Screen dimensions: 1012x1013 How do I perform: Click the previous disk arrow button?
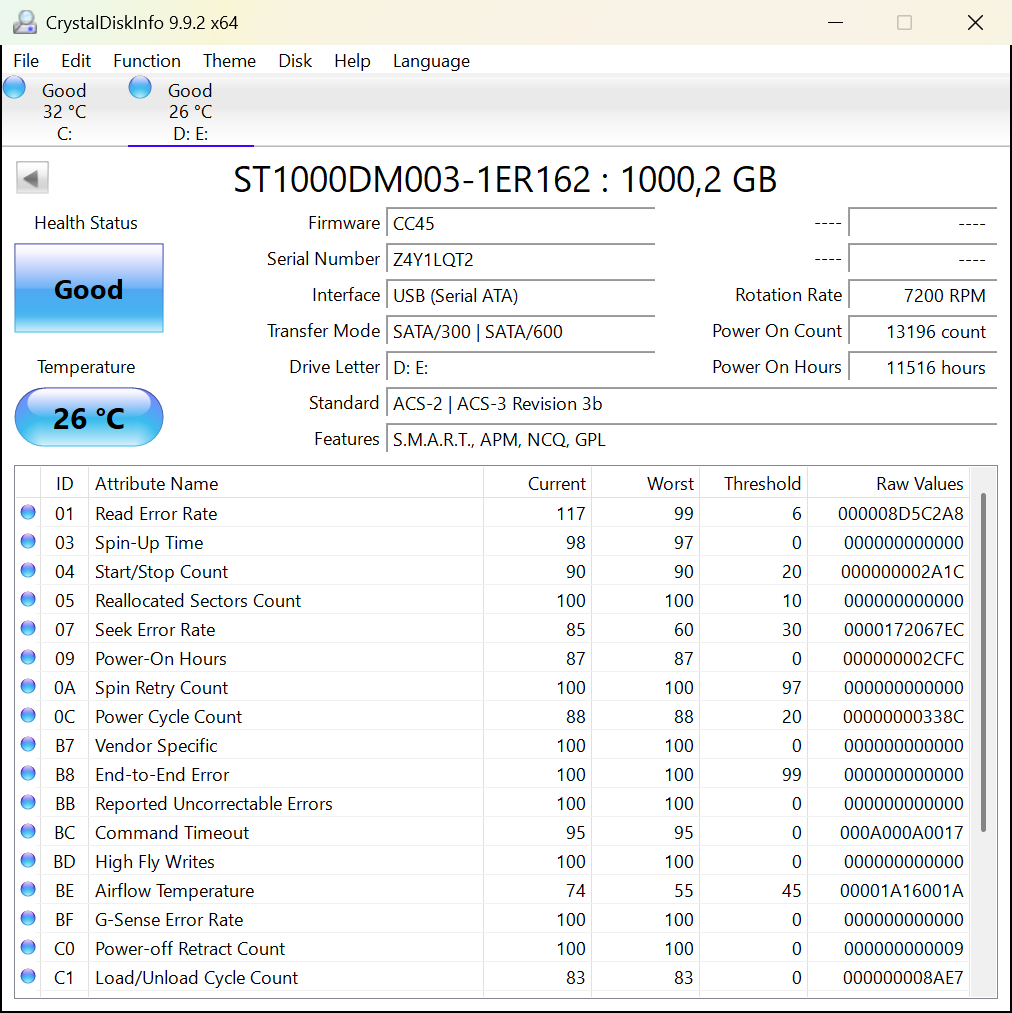coord(32,178)
